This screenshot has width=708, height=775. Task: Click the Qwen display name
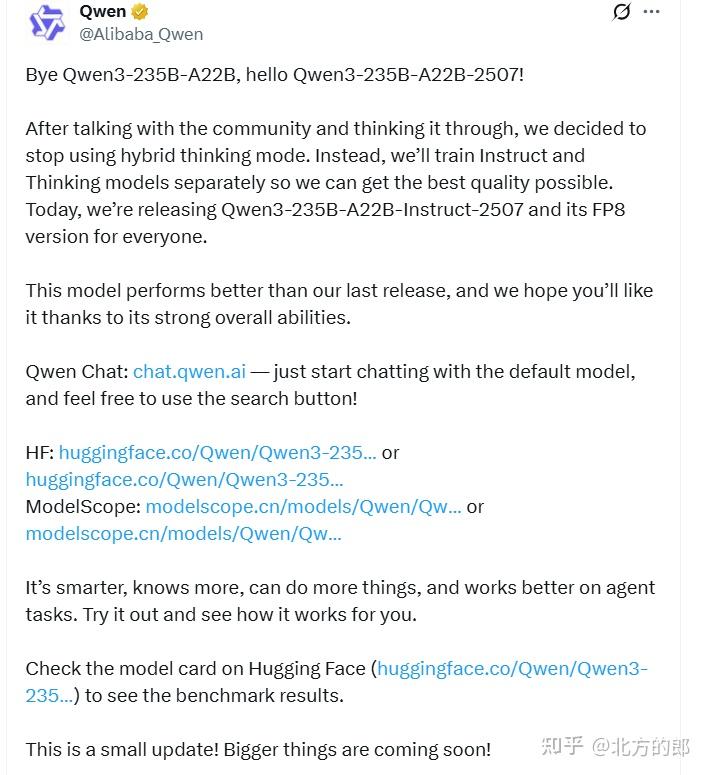coord(102,12)
